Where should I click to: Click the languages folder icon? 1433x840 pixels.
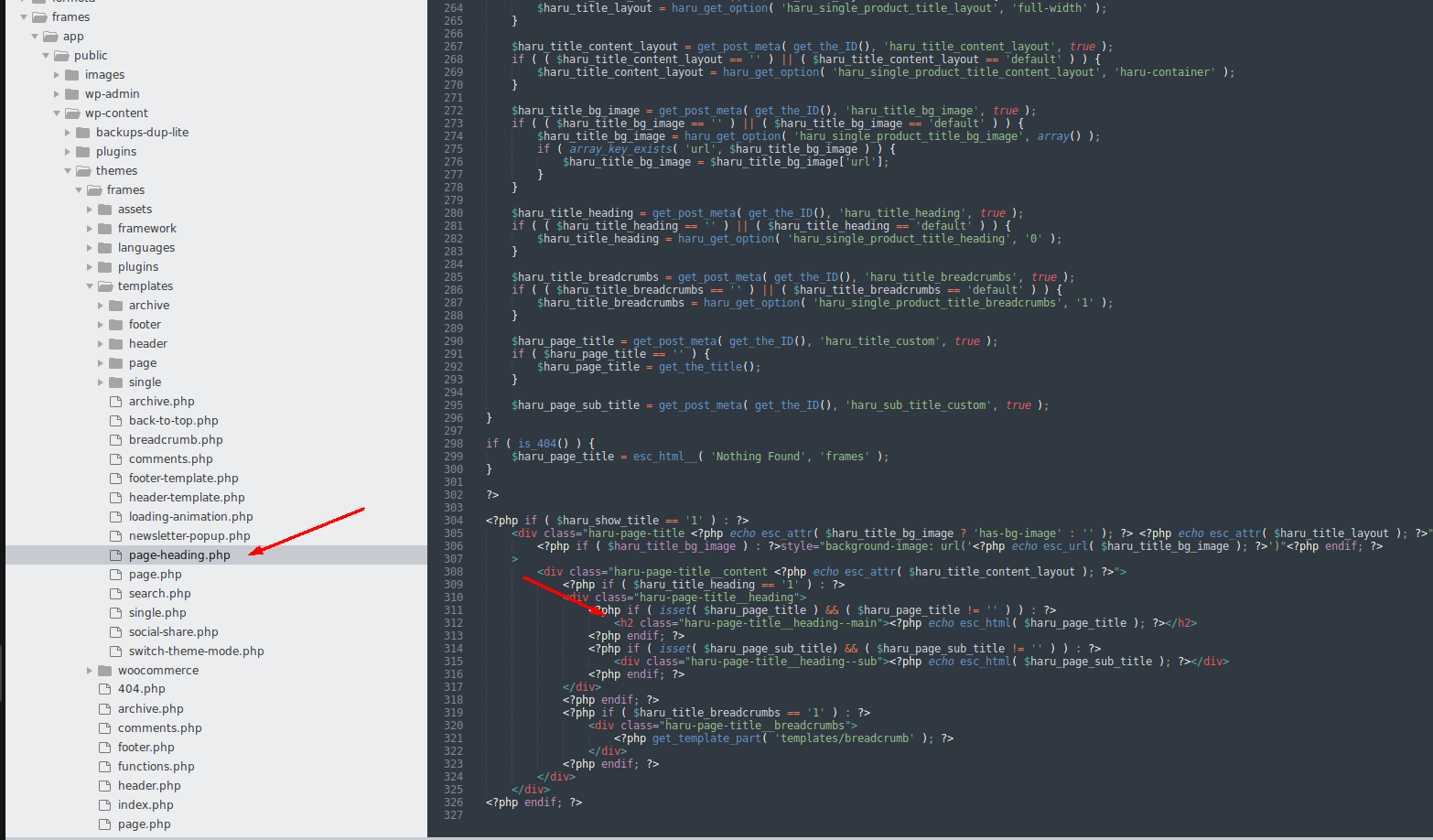click(x=105, y=248)
